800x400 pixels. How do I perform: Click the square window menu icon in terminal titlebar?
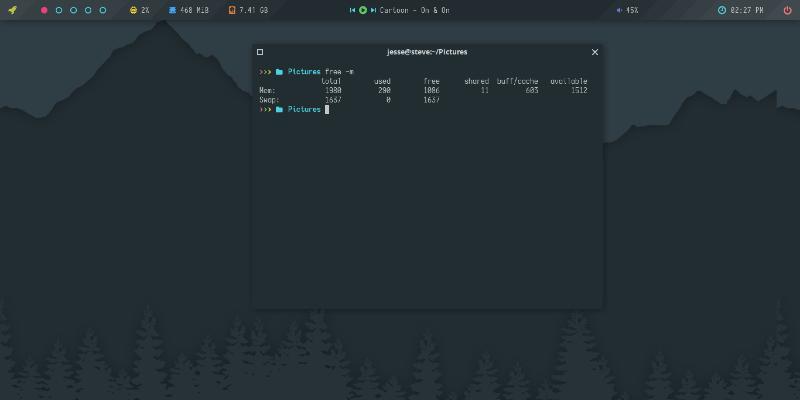pyautogui.click(x=260, y=52)
